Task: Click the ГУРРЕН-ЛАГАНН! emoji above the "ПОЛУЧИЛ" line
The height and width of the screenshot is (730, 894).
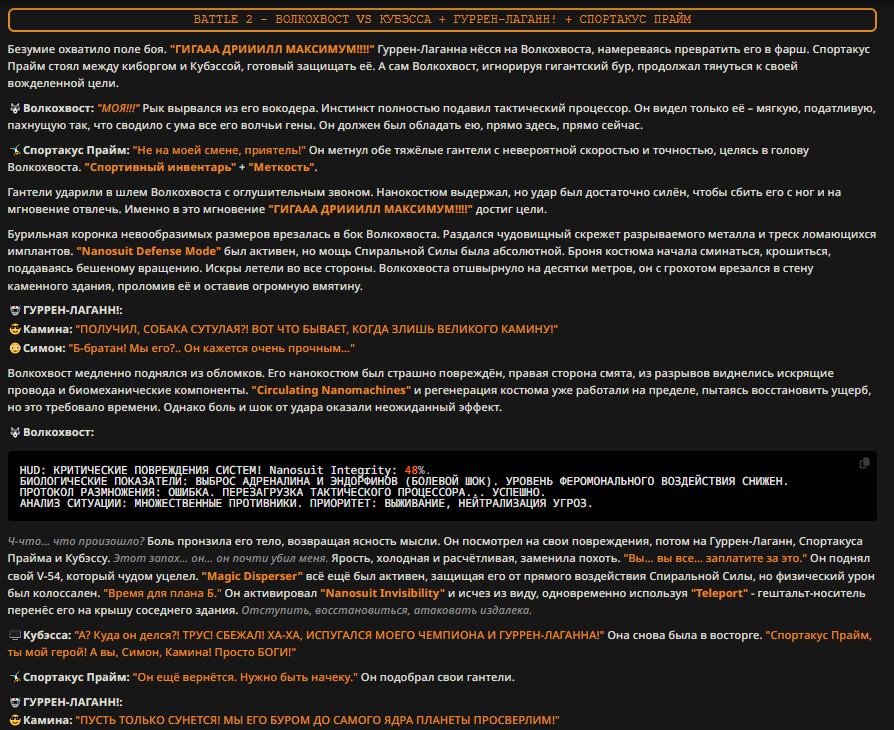Action: (15, 310)
